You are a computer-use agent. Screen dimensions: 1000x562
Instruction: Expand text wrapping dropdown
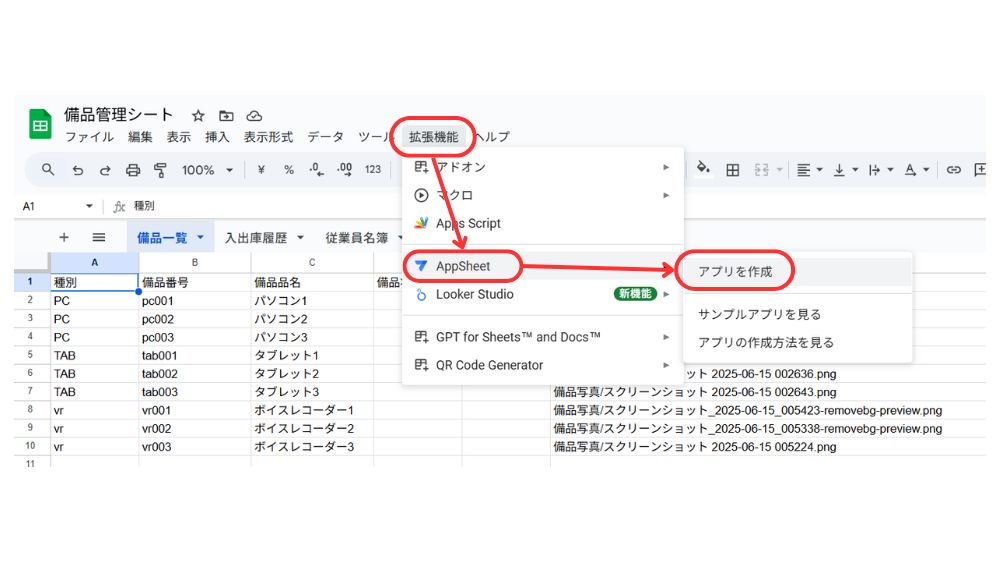click(x=890, y=170)
